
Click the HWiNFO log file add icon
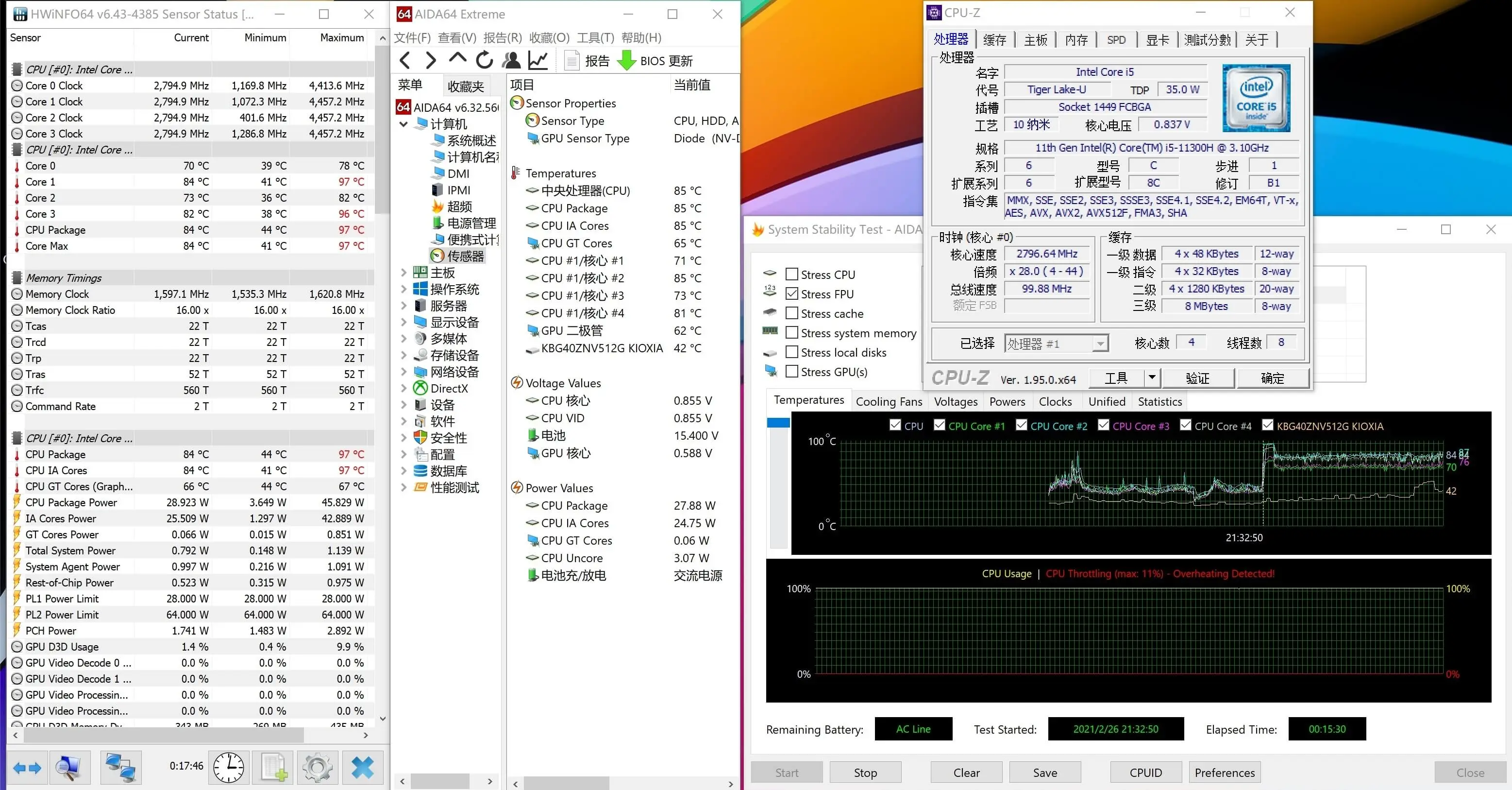[273, 767]
